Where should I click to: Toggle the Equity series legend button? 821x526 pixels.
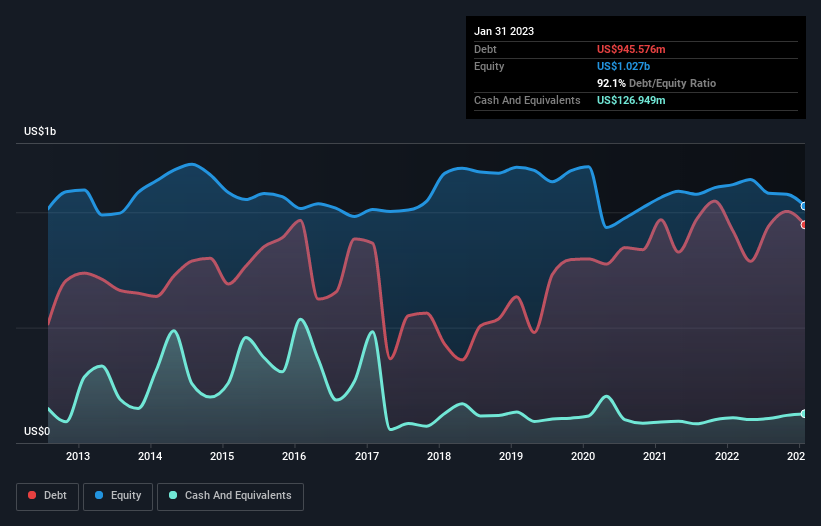point(118,496)
